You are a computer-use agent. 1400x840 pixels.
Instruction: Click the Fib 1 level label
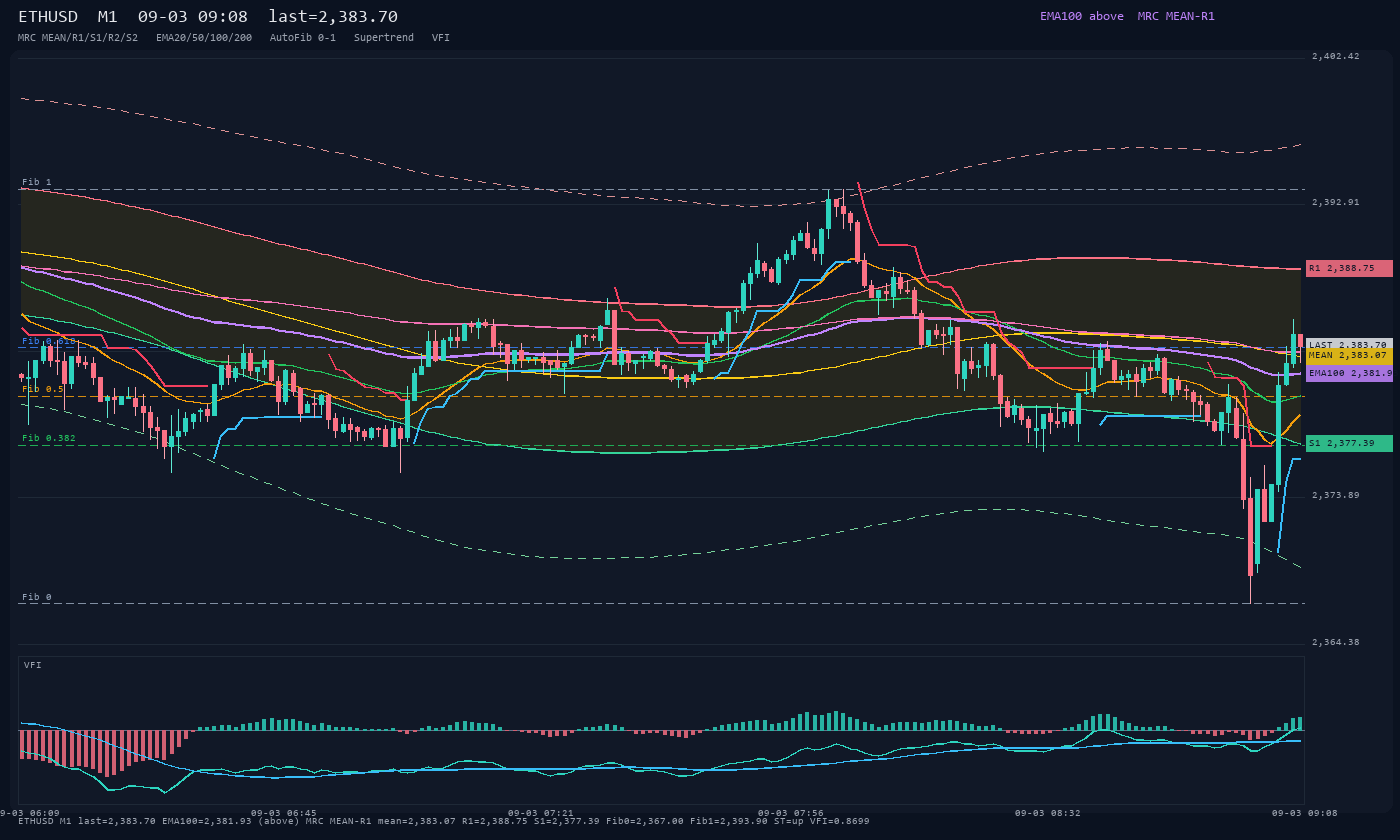click(37, 182)
